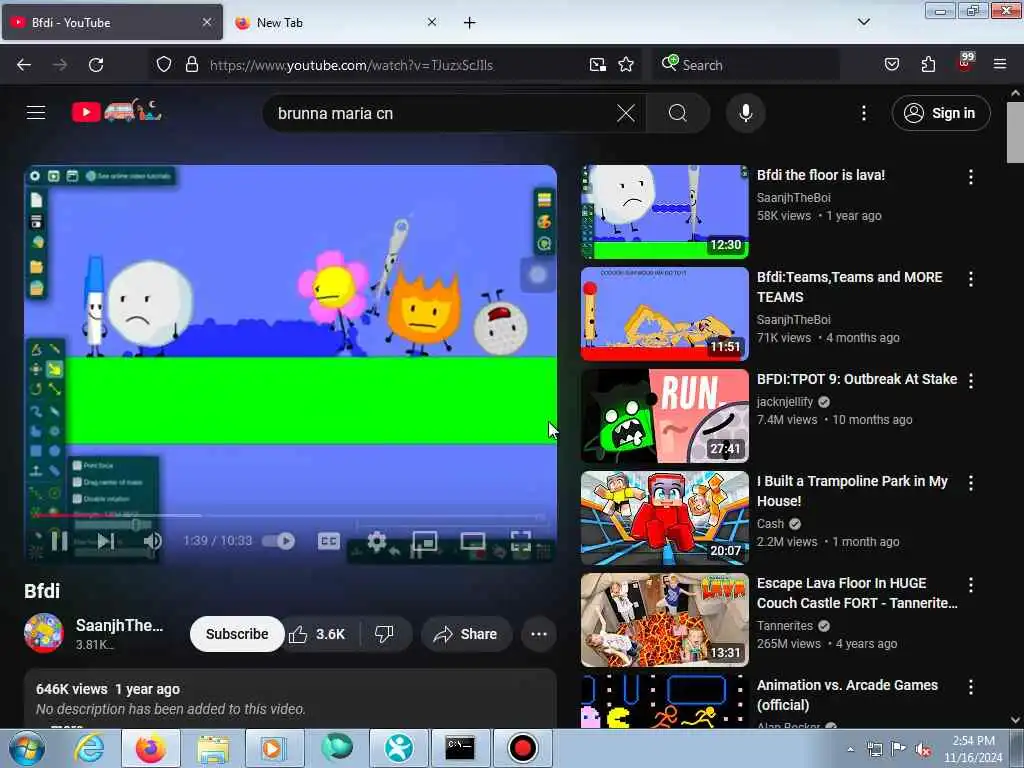
Task: Click the YouTube logo
Action: [x=116, y=112]
